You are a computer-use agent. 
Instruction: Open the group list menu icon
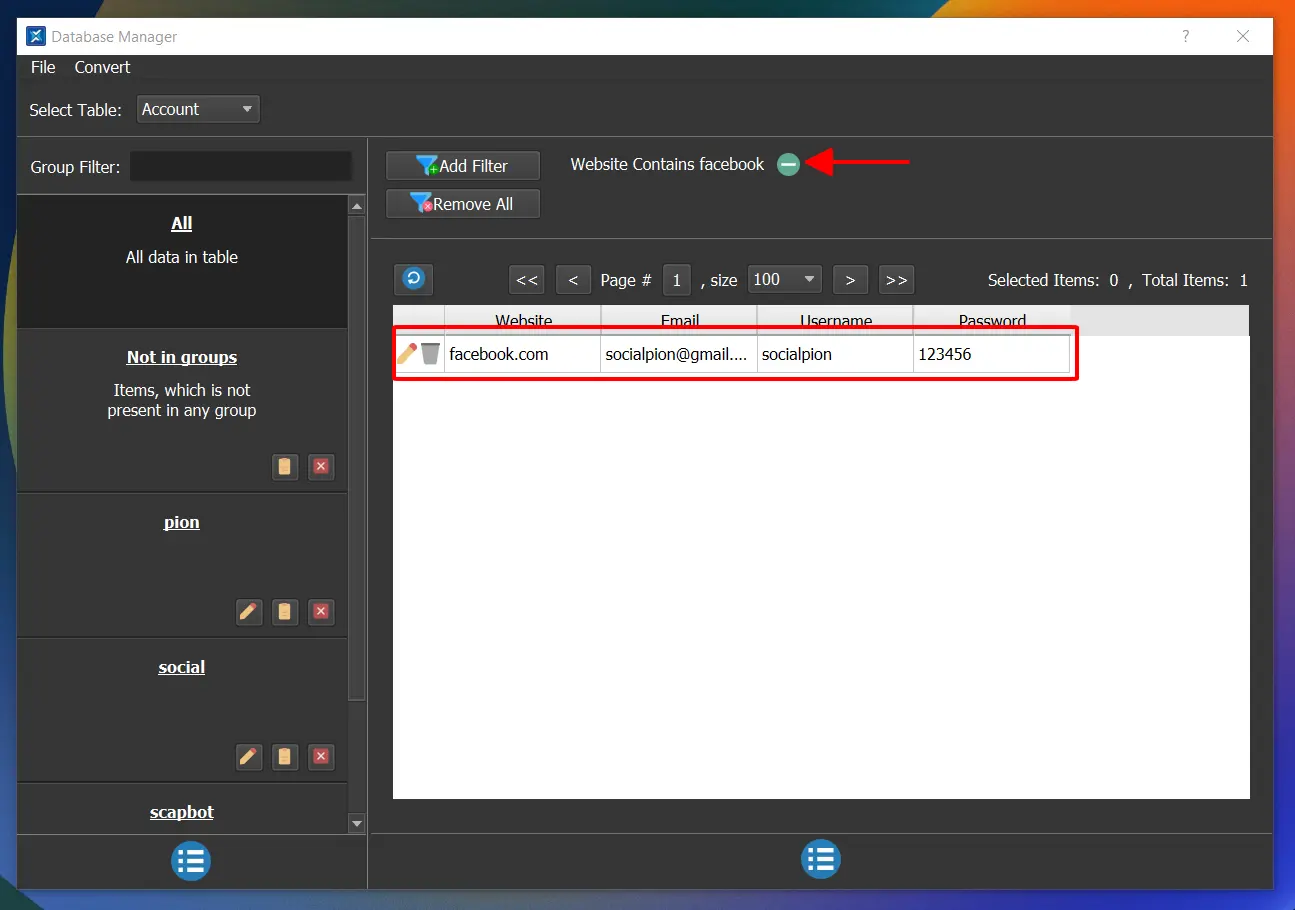click(191, 860)
